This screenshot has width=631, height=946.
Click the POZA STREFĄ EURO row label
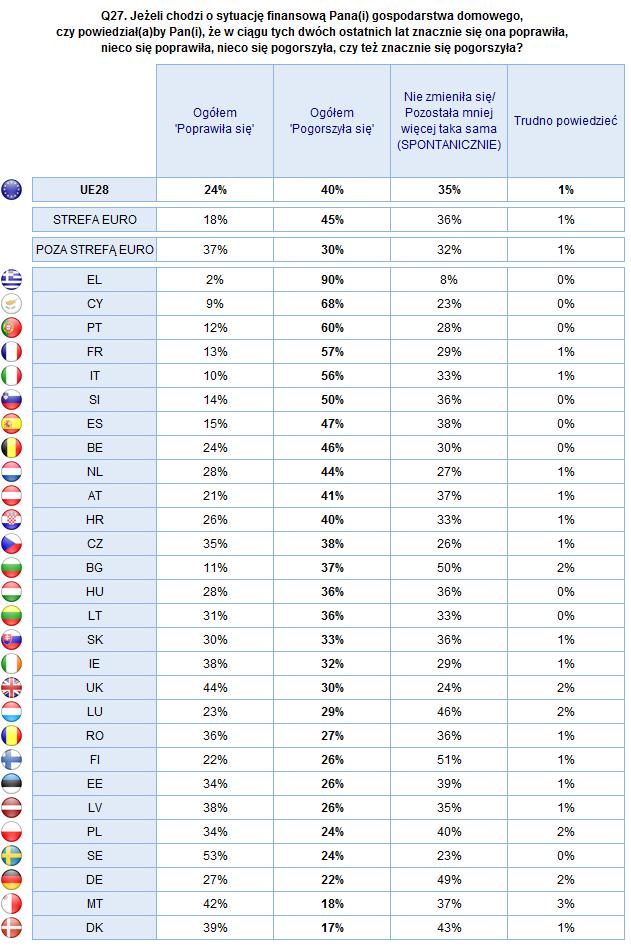(x=95, y=250)
